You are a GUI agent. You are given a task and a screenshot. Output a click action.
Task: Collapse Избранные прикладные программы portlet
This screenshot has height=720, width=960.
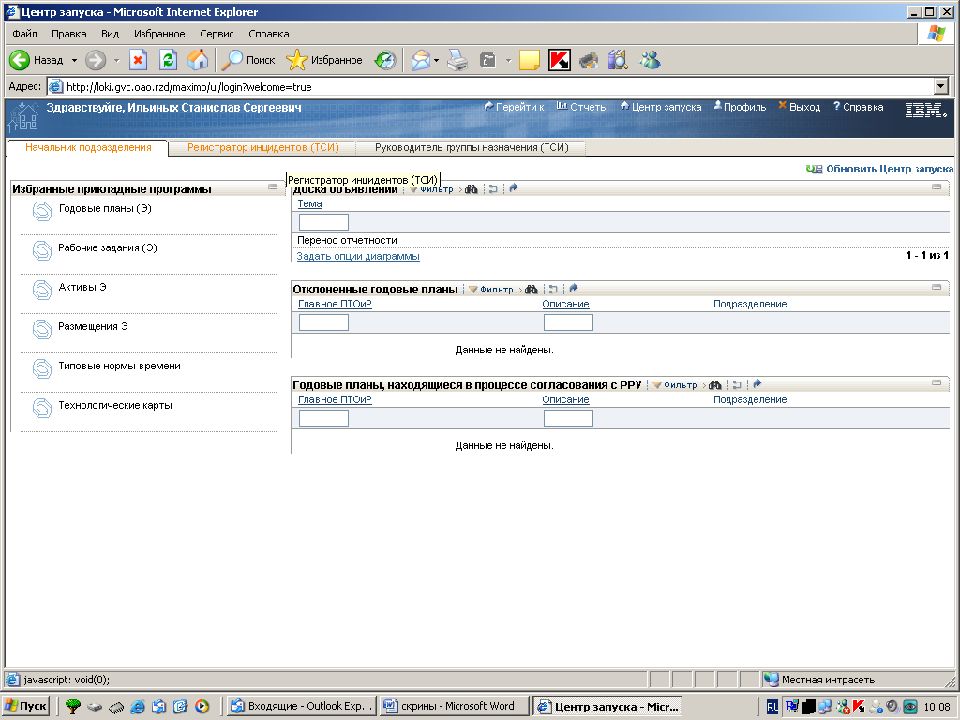273,187
